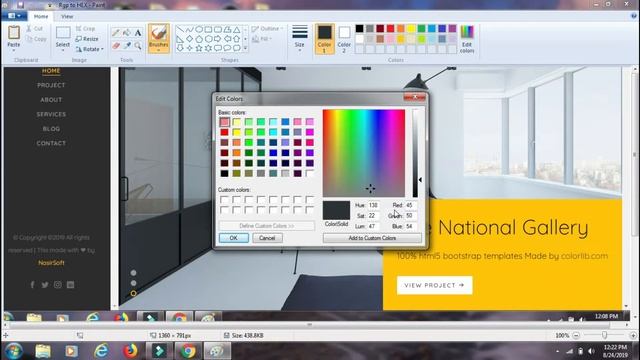
Task: Click the Color|Solid preview box
Action: point(336,211)
